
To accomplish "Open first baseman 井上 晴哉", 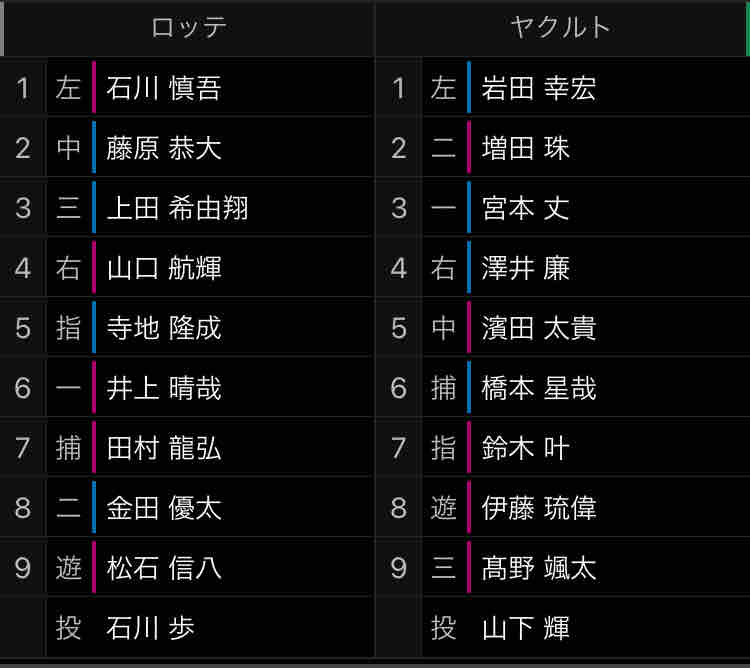I will coord(164,388).
